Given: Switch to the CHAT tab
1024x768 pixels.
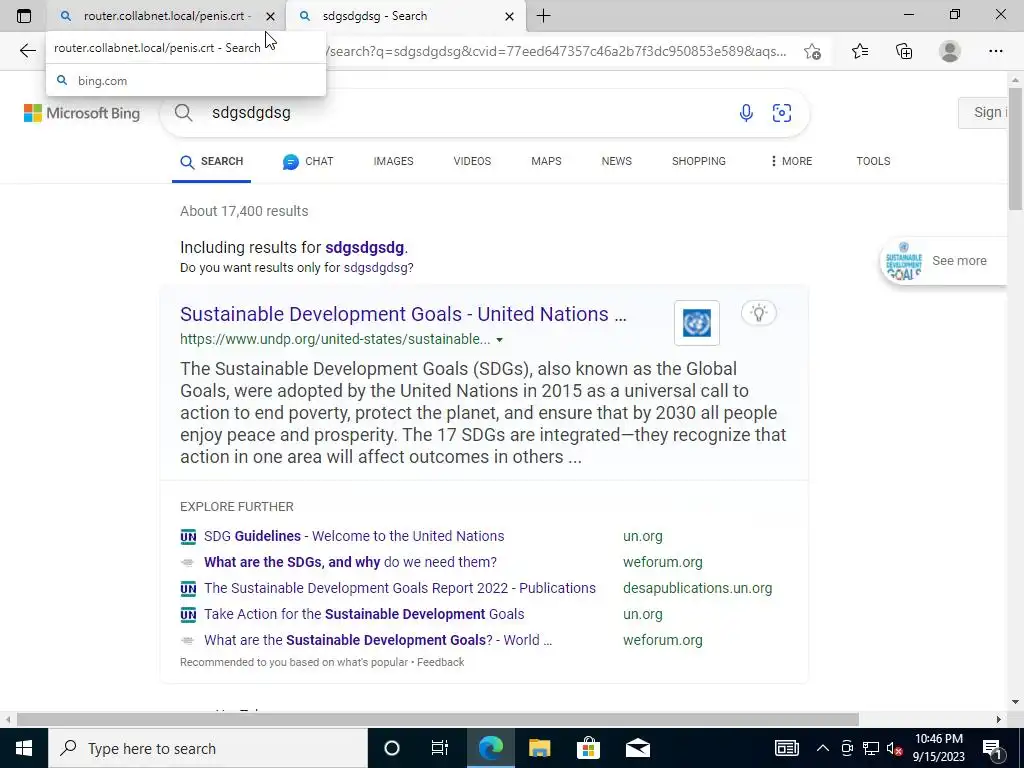Looking at the screenshot, I should 308,161.
